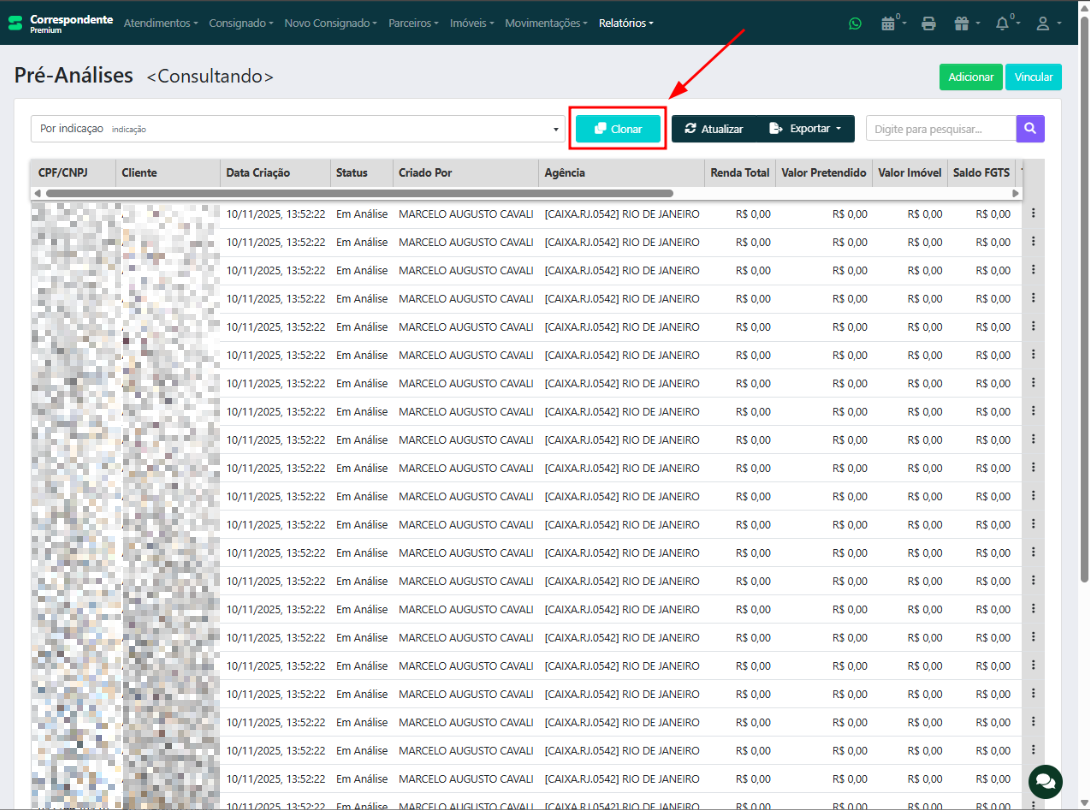Open the Consignado dropdown menu
The height and width of the screenshot is (810, 1090).
tap(240, 23)
